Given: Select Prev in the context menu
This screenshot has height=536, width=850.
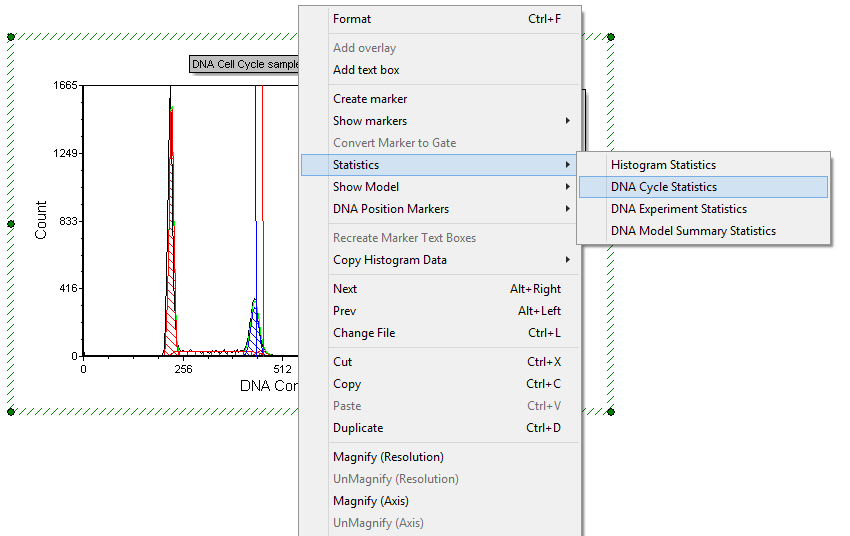Looking at the screenshot, I should [x=345, y=311].
